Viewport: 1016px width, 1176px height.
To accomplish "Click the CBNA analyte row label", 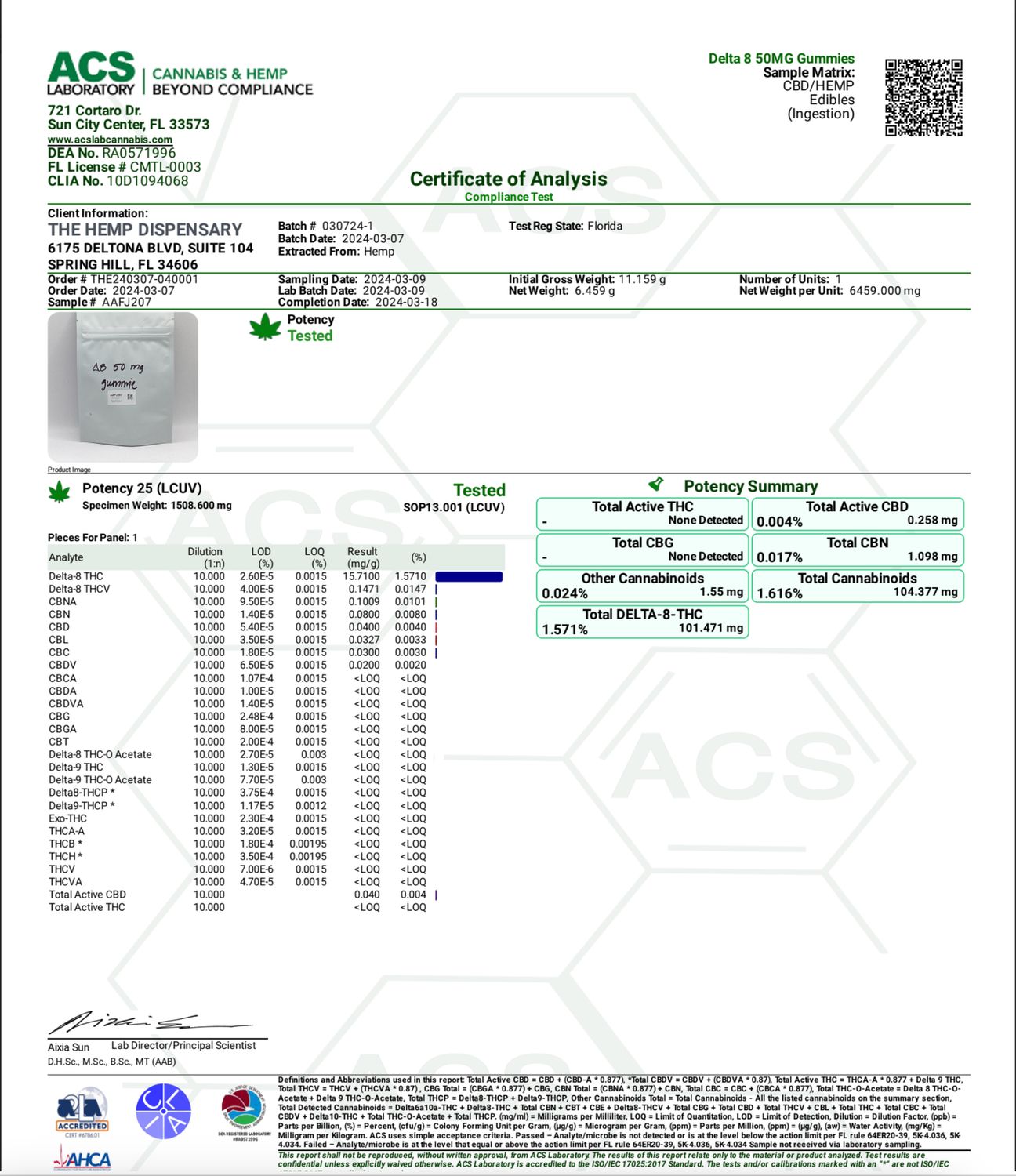I will pyautogui.click(x=63, y=601).
